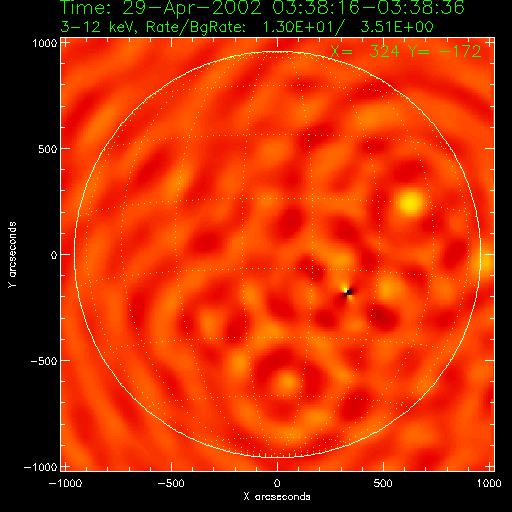The height and width of the screenshot is (512, 512).
Task: Click the Y-axis tick label 0
Action: pos(54,255)
